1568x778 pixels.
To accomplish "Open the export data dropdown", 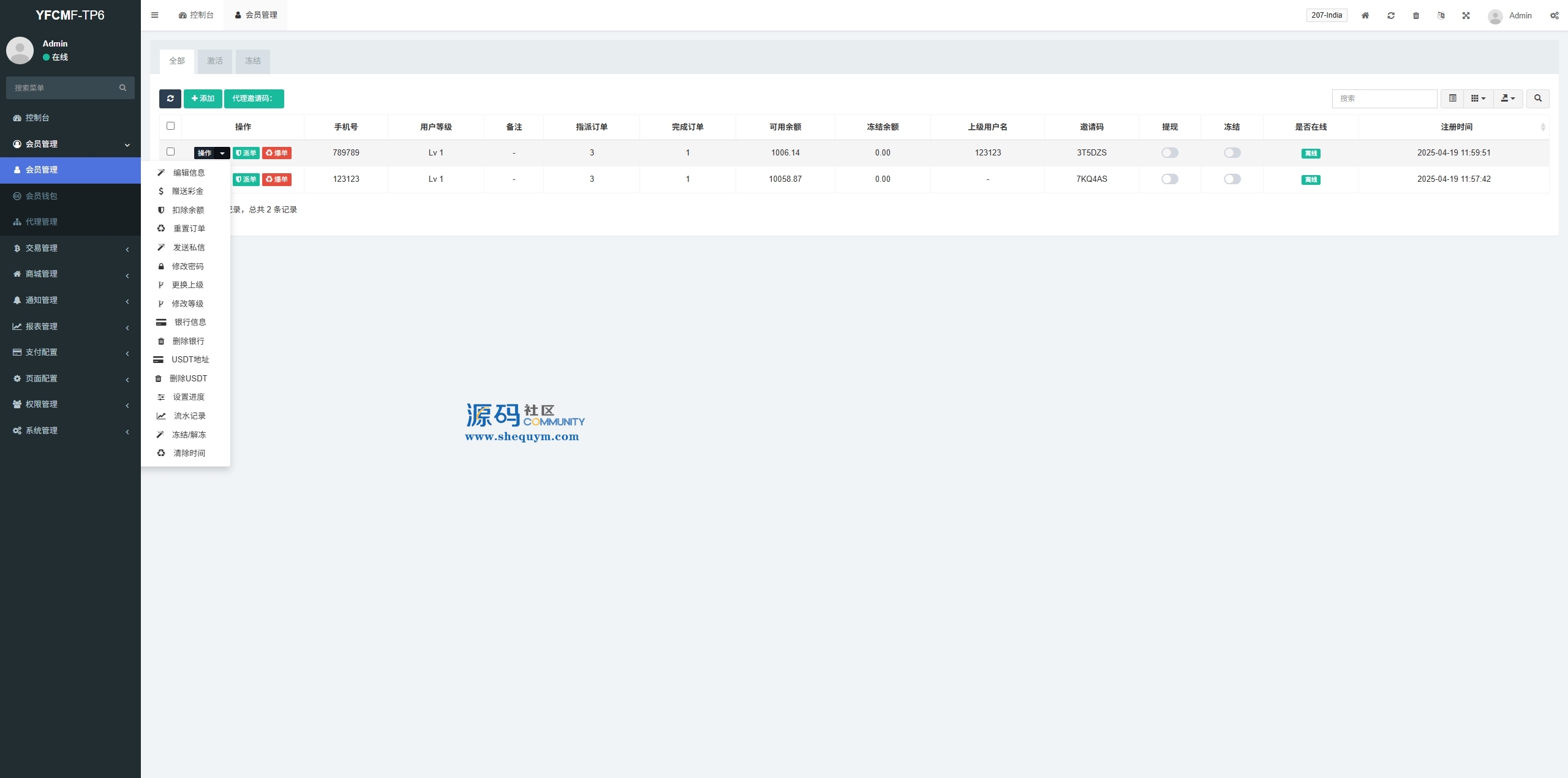I will 1508,99.
